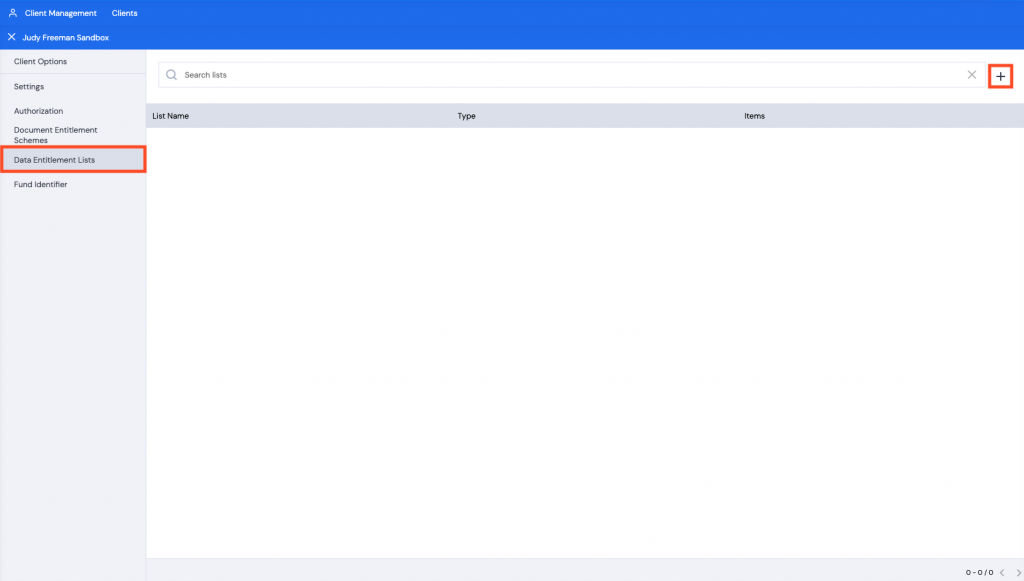Sort by List Name column header

(x=170, y=116)
